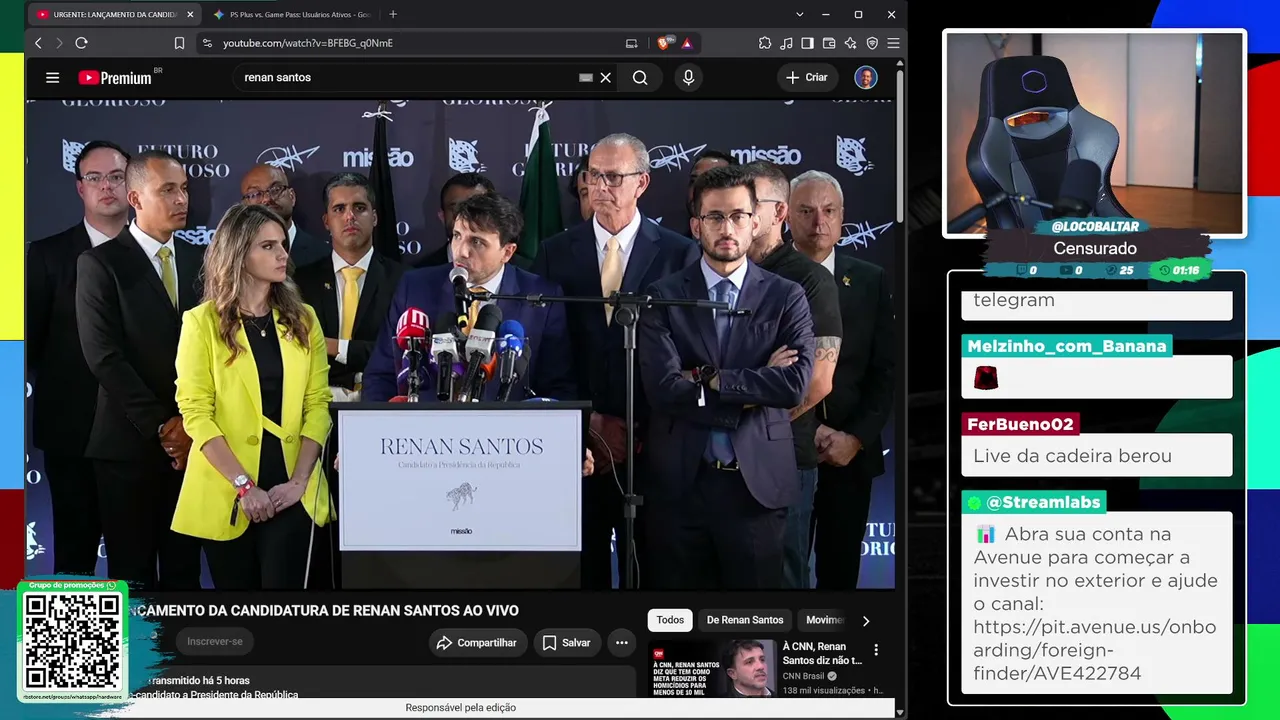Open the Leo AI sparkle icon
1280x720 pixels.
[850, 43]
